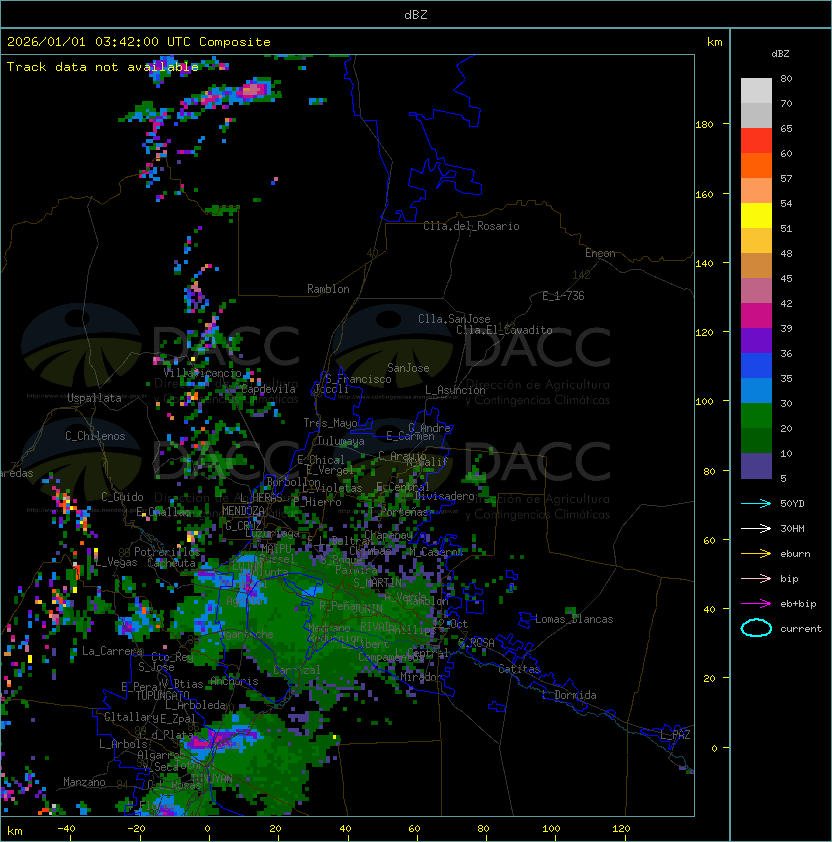Pick the bright yellow swatch in dBZ scale
The width and height of the screenshot is (832, 842).
pos(756,216)
